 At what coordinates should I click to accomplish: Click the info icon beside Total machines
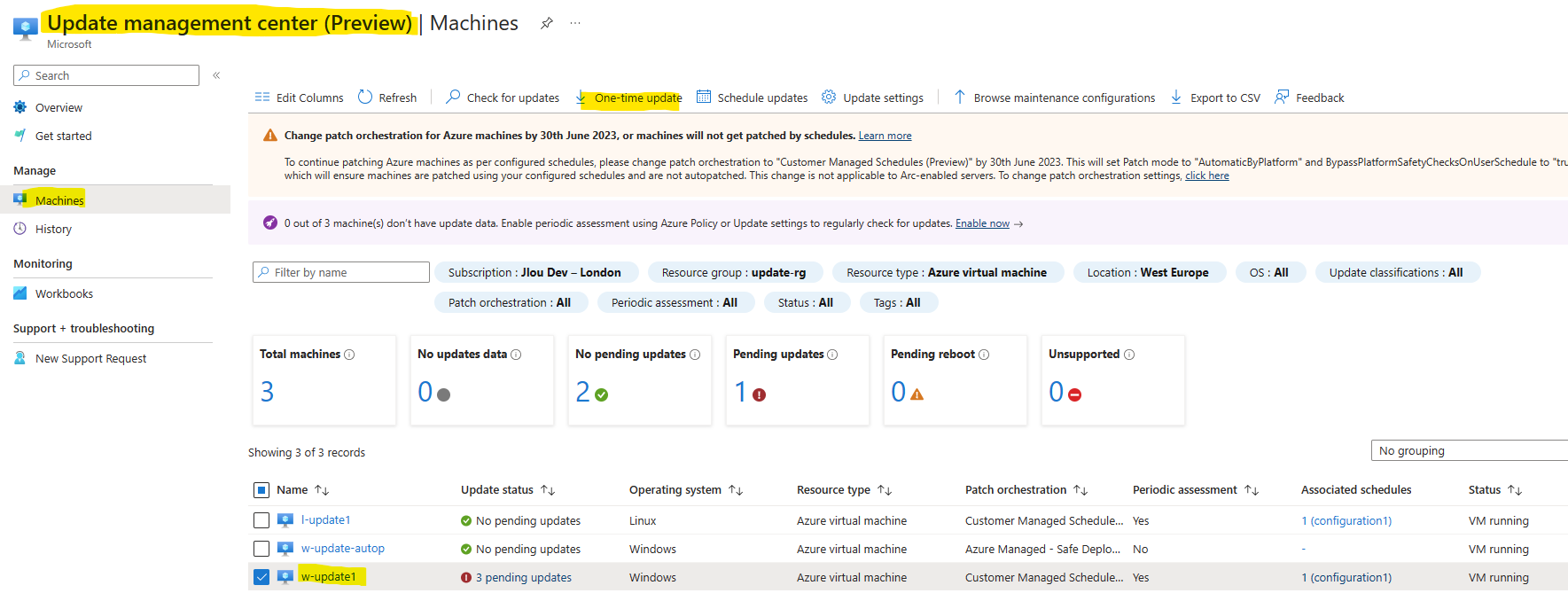point(349,355)
